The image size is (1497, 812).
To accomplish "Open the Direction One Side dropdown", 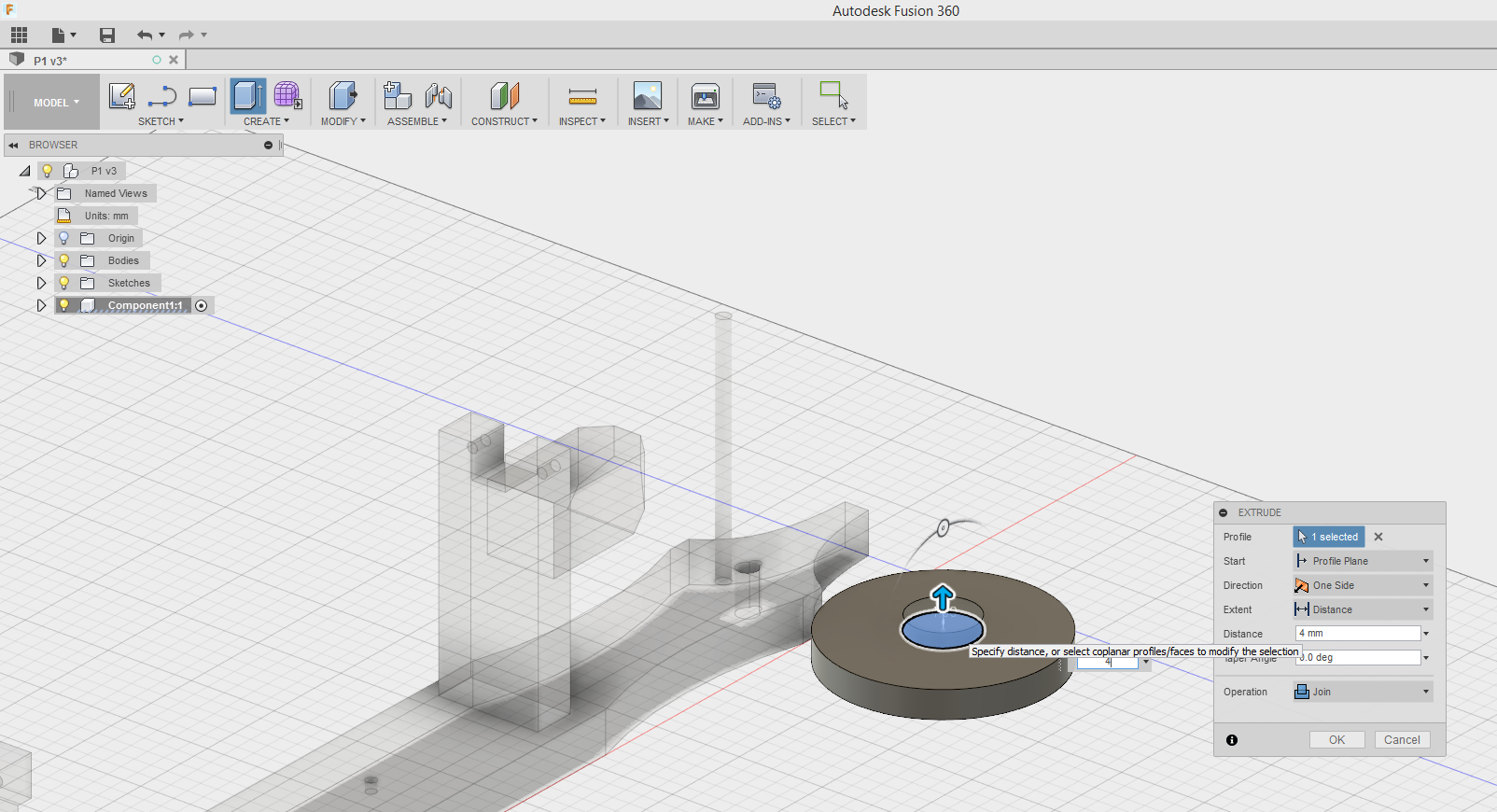I will [1363, 585].
